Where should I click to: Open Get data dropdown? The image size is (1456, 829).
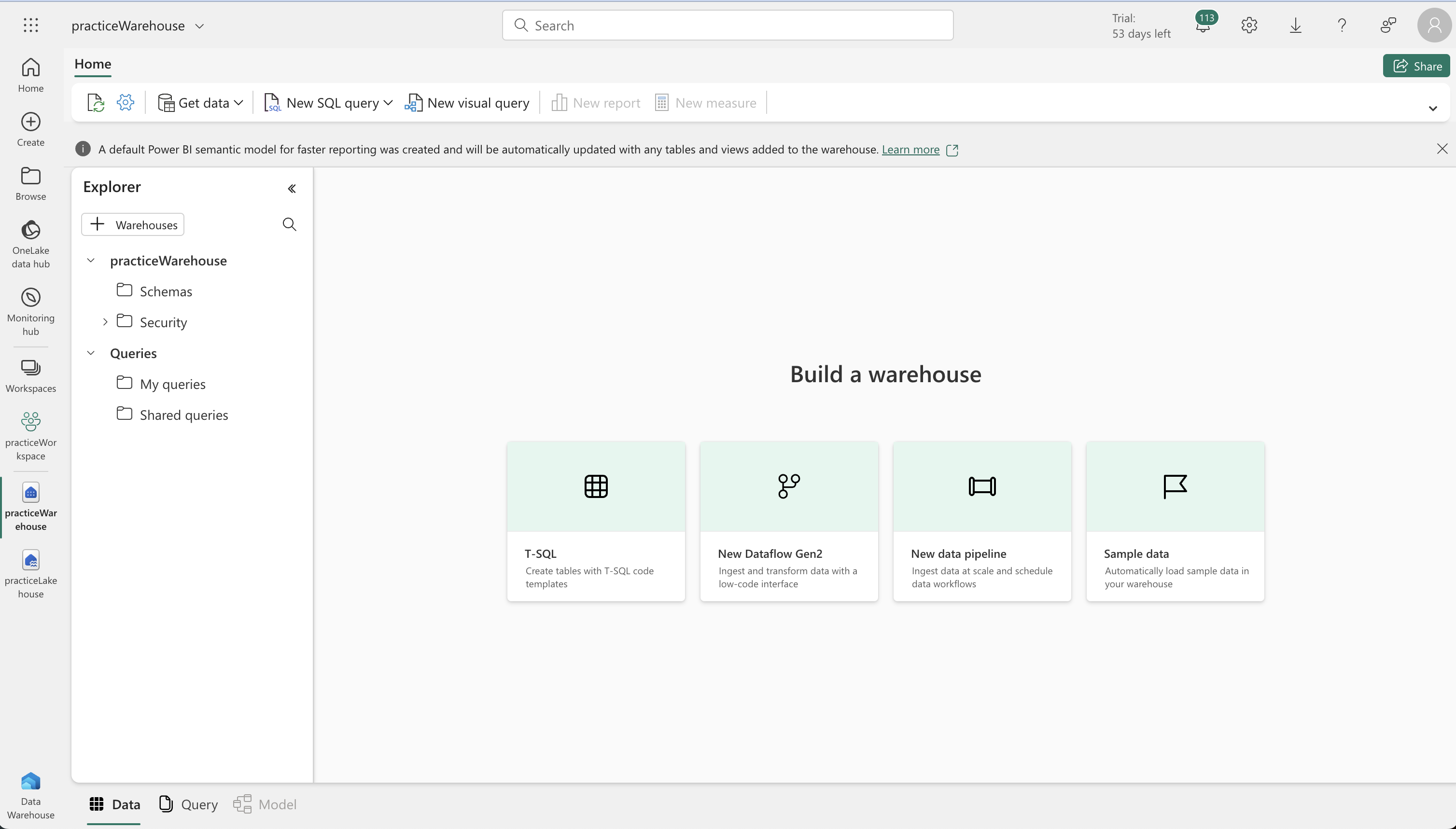pyautogui.click(x=200, y=102)
